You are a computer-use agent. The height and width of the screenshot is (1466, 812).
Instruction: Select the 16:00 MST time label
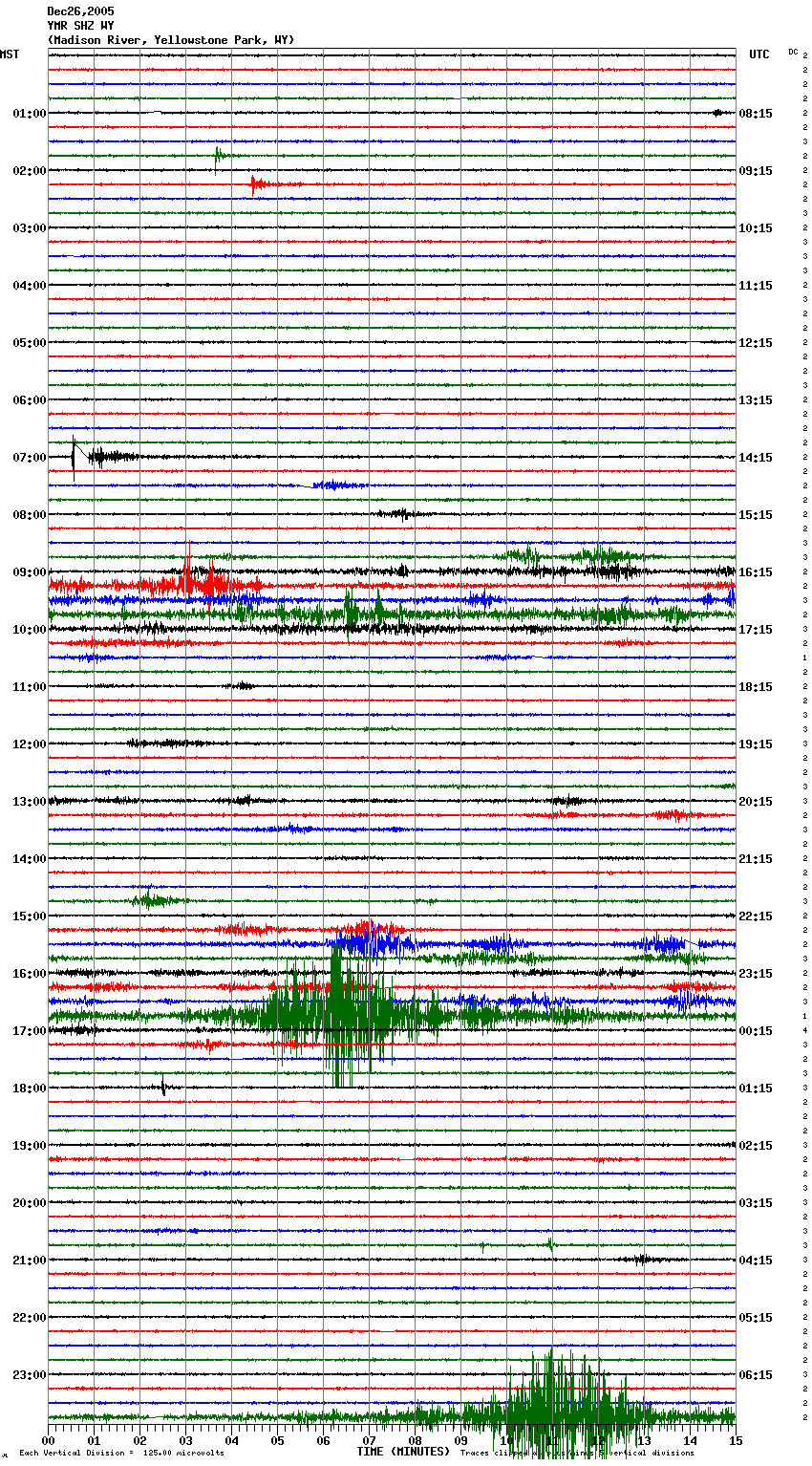click(x=30, y=974)
